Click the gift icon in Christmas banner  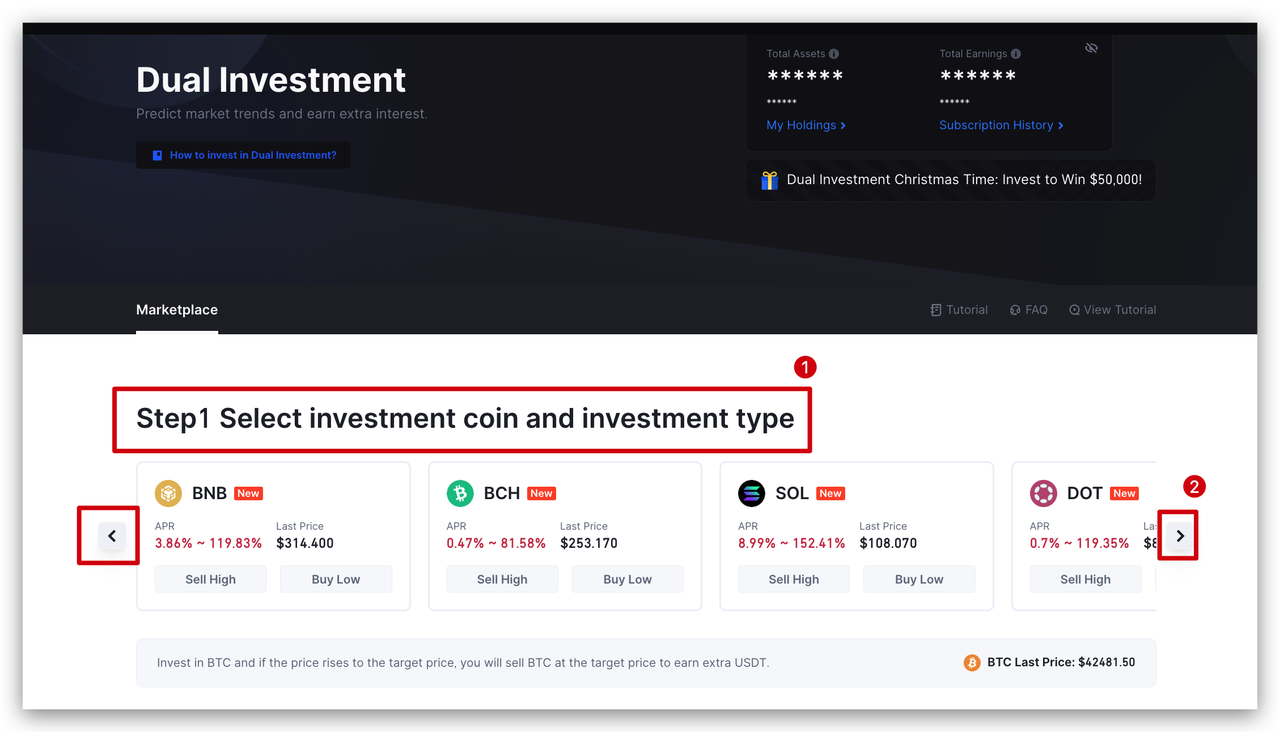[769, 180]
